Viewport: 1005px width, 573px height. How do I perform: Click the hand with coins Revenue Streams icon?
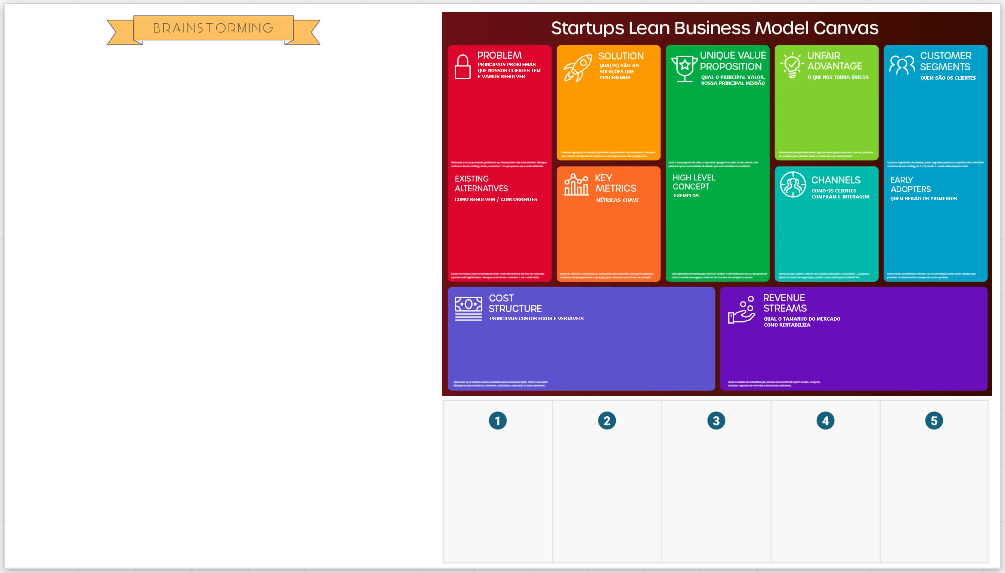[741, 309]
